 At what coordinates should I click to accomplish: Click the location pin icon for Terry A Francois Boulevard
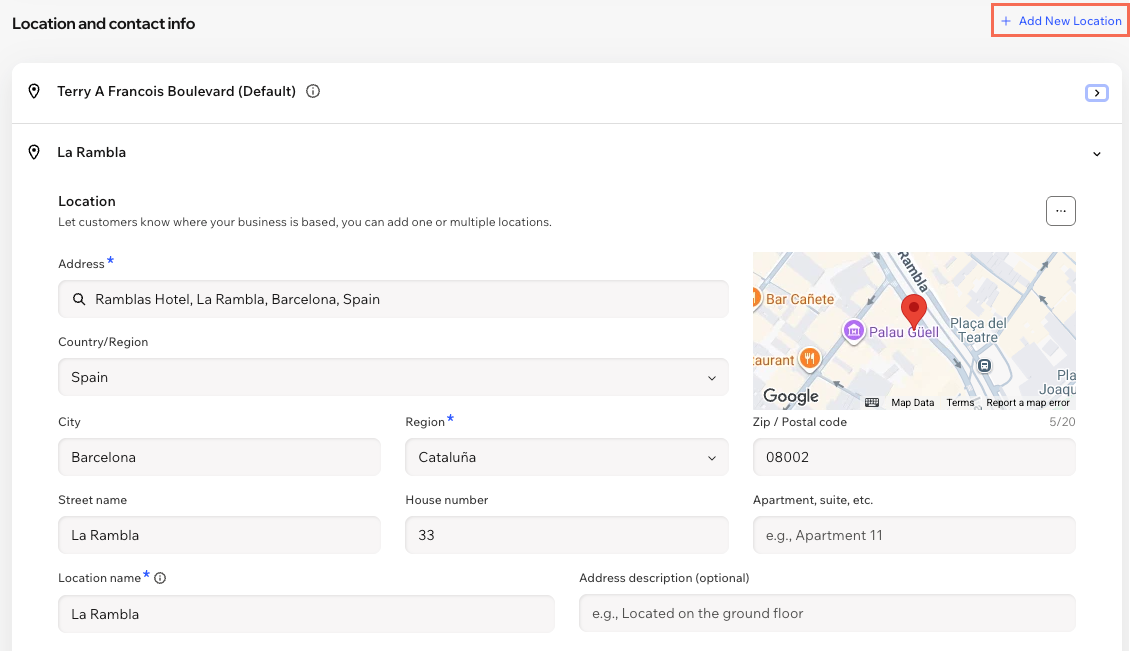(x=34, y=91)
